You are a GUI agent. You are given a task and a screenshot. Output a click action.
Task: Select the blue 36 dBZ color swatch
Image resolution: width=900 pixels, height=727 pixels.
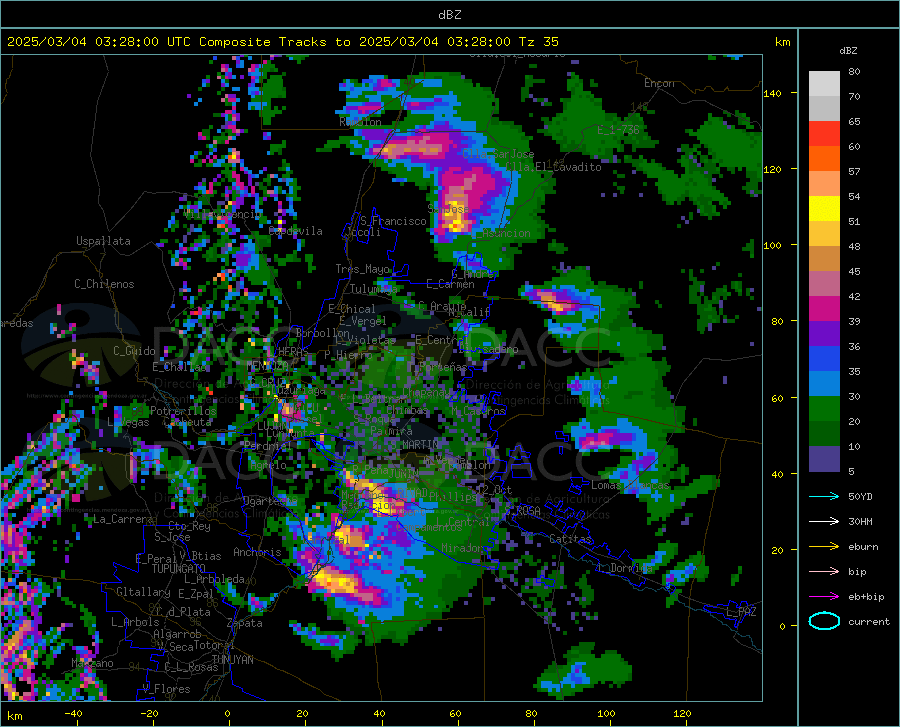tap(824, 359)
